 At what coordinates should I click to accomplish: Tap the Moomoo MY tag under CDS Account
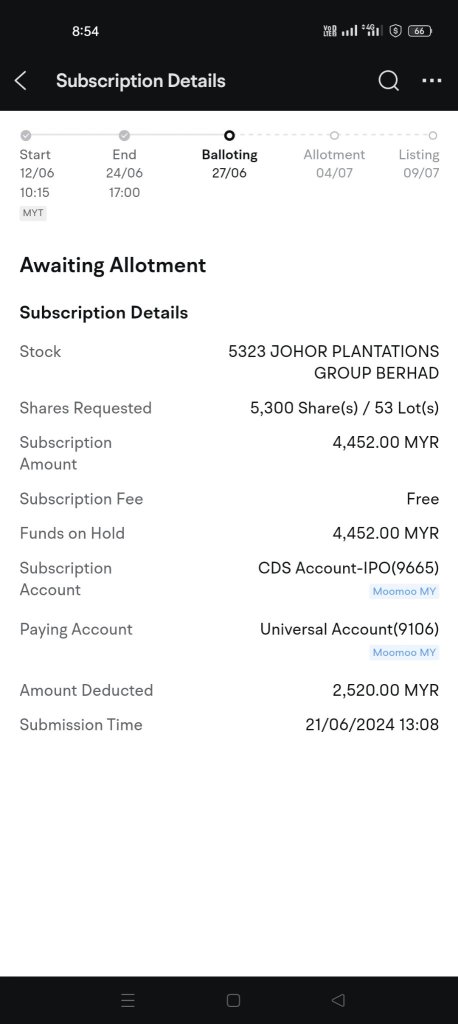[404, 592]
